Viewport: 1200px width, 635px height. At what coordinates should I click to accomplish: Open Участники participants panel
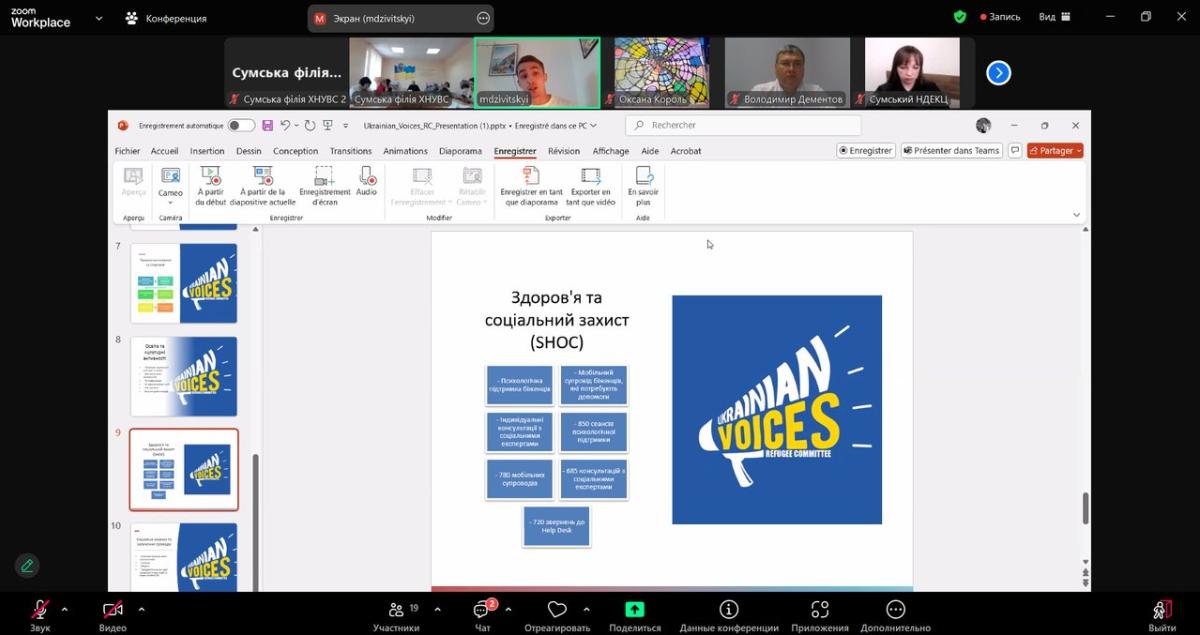click(x=396, y=610)
